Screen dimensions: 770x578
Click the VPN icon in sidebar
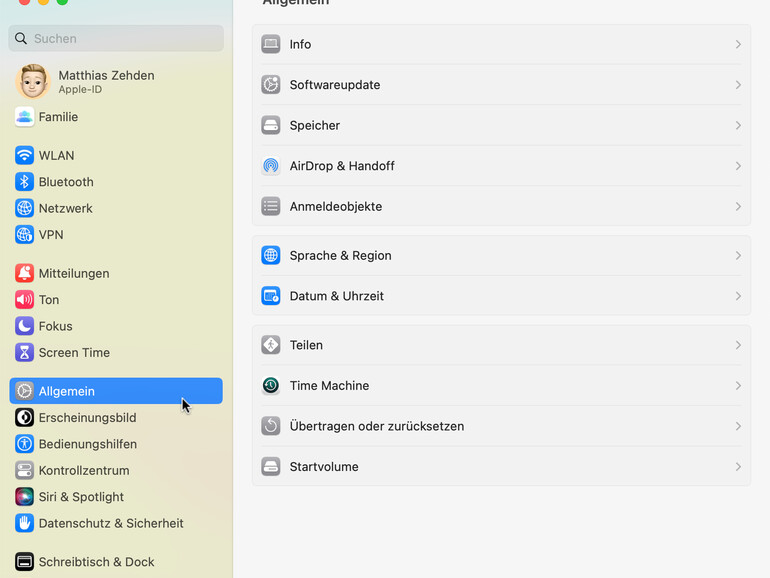24,235
